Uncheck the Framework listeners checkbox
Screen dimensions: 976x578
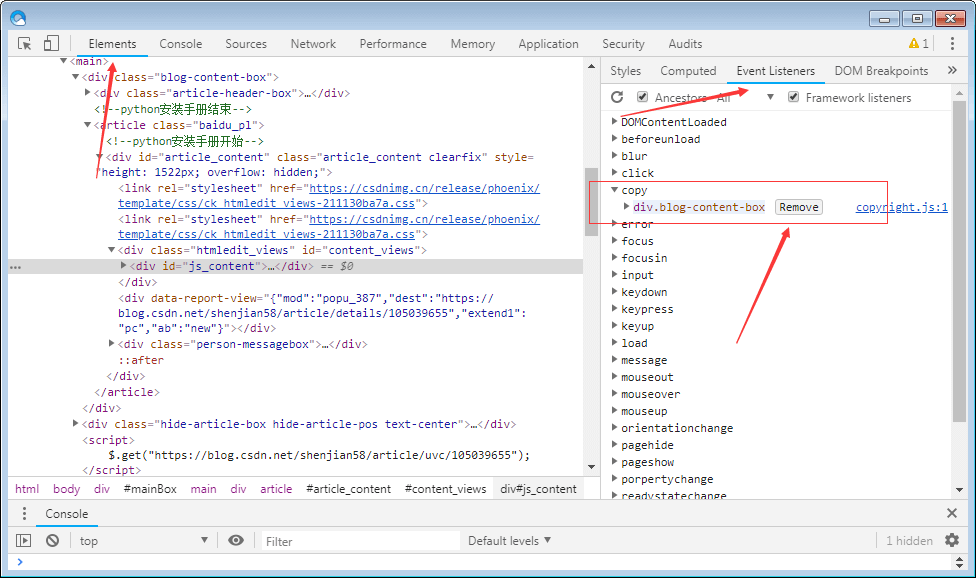click(x=794, y=97)
